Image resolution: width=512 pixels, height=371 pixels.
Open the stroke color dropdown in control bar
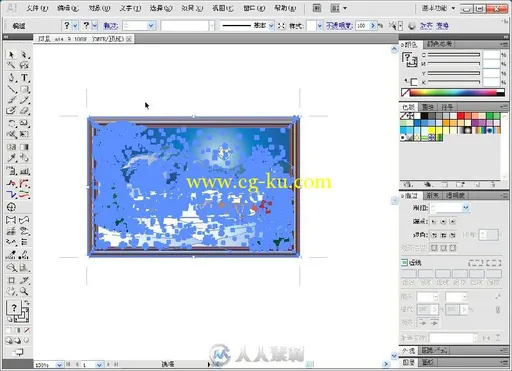pyautogui.click(x=95, y=25)
